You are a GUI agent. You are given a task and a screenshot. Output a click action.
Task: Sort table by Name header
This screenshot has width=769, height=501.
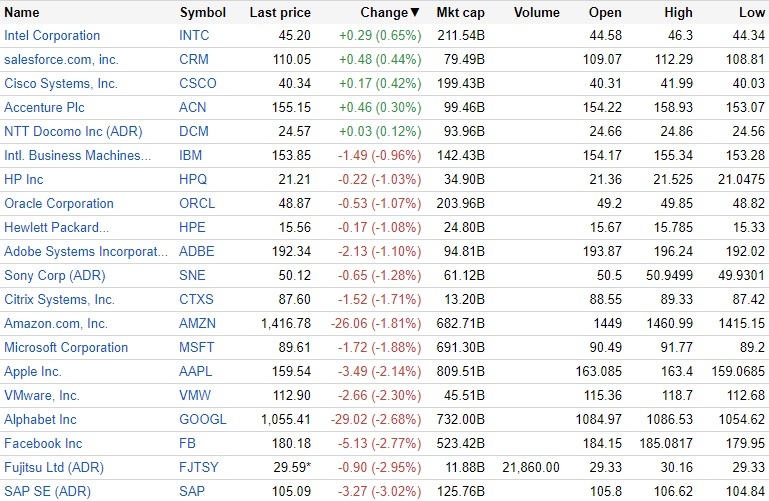22,13
